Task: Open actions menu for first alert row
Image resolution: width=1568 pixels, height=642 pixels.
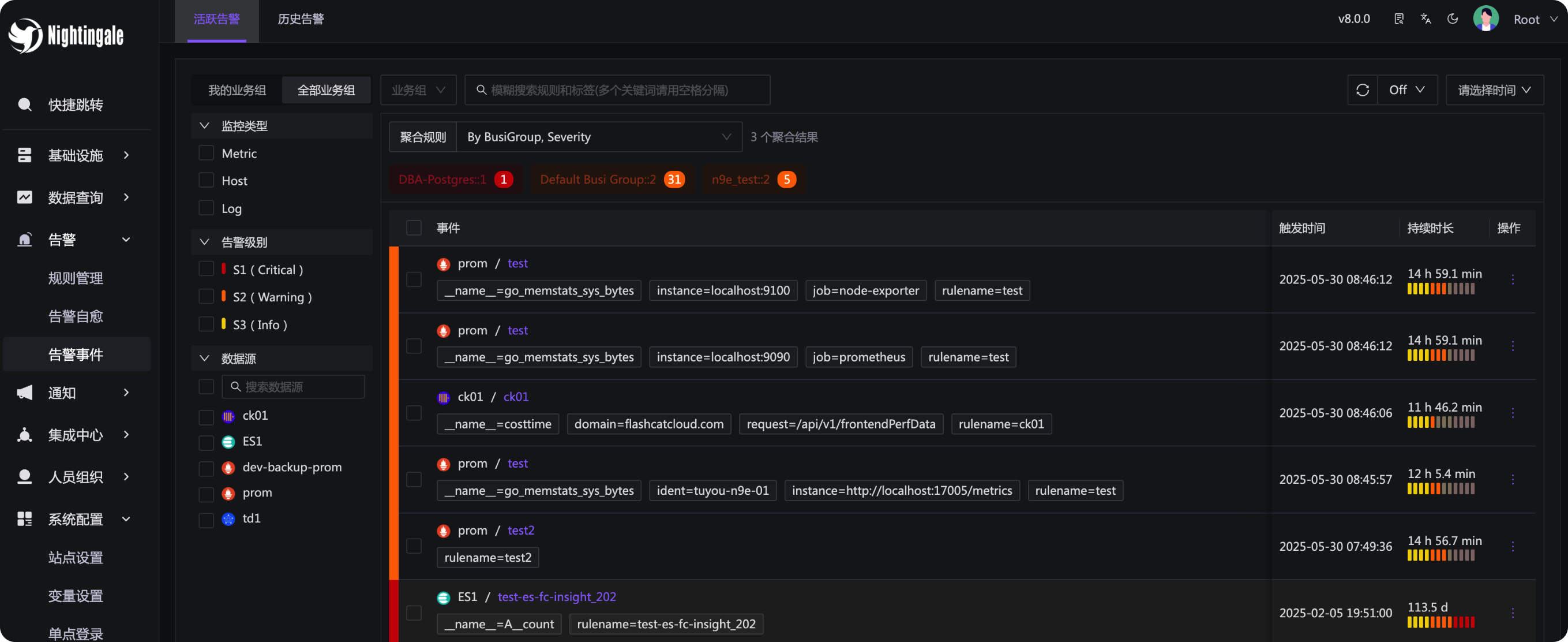Action: [x=1513, y=279]
